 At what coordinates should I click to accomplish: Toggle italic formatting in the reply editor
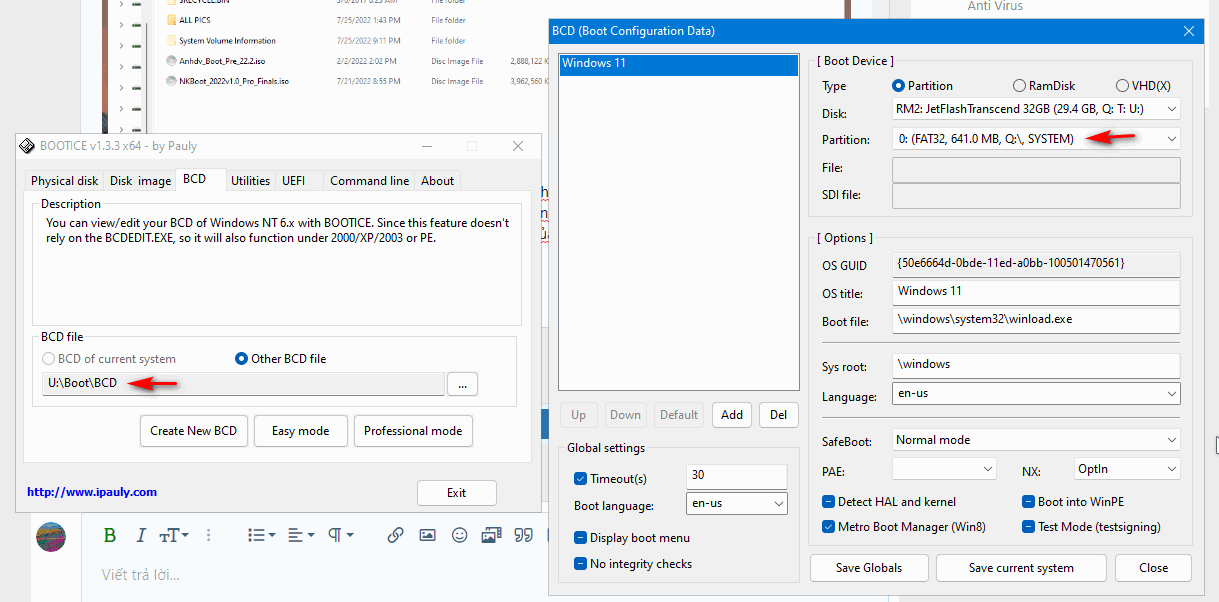141,535
